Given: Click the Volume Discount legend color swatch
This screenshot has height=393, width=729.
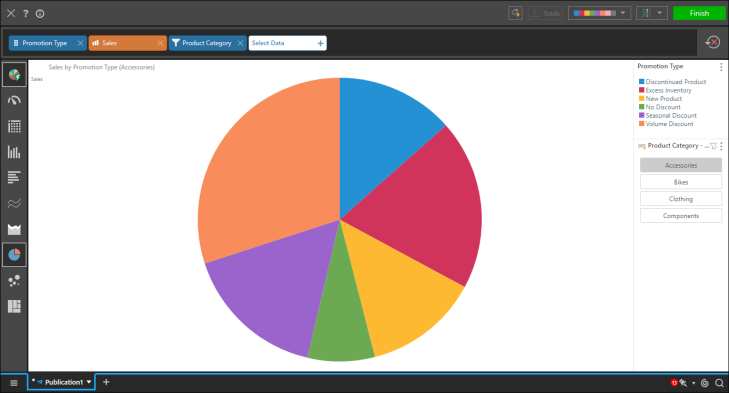Looking at the screenshot, I should [x=642, y=124].
